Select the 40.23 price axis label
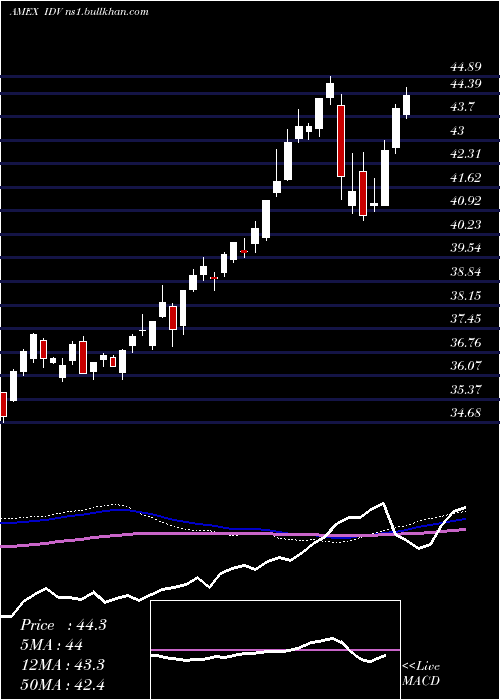This screenshot has height=700, width=500. pos(466,225)
